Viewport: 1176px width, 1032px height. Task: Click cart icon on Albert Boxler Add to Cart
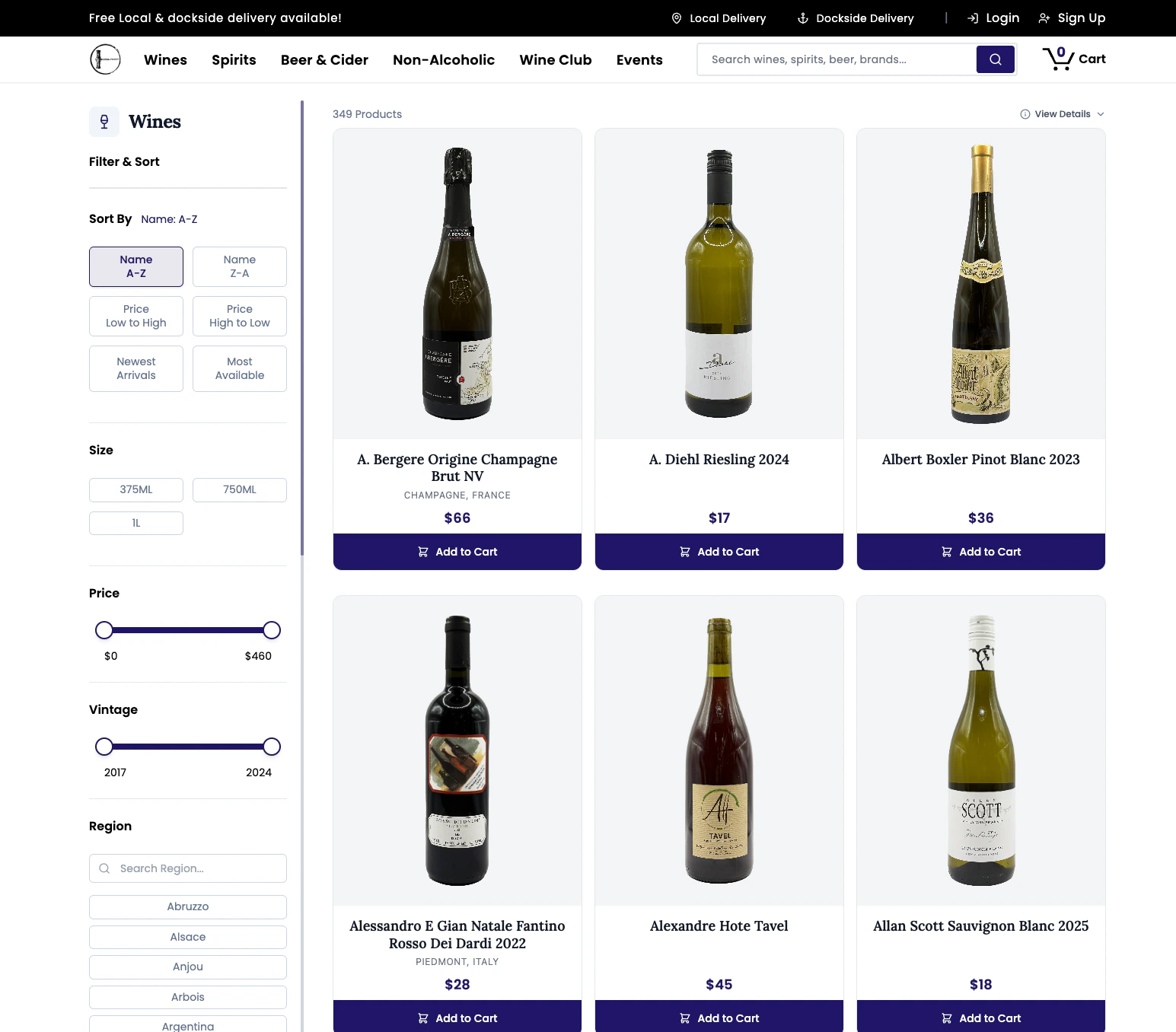coord(947,552)
